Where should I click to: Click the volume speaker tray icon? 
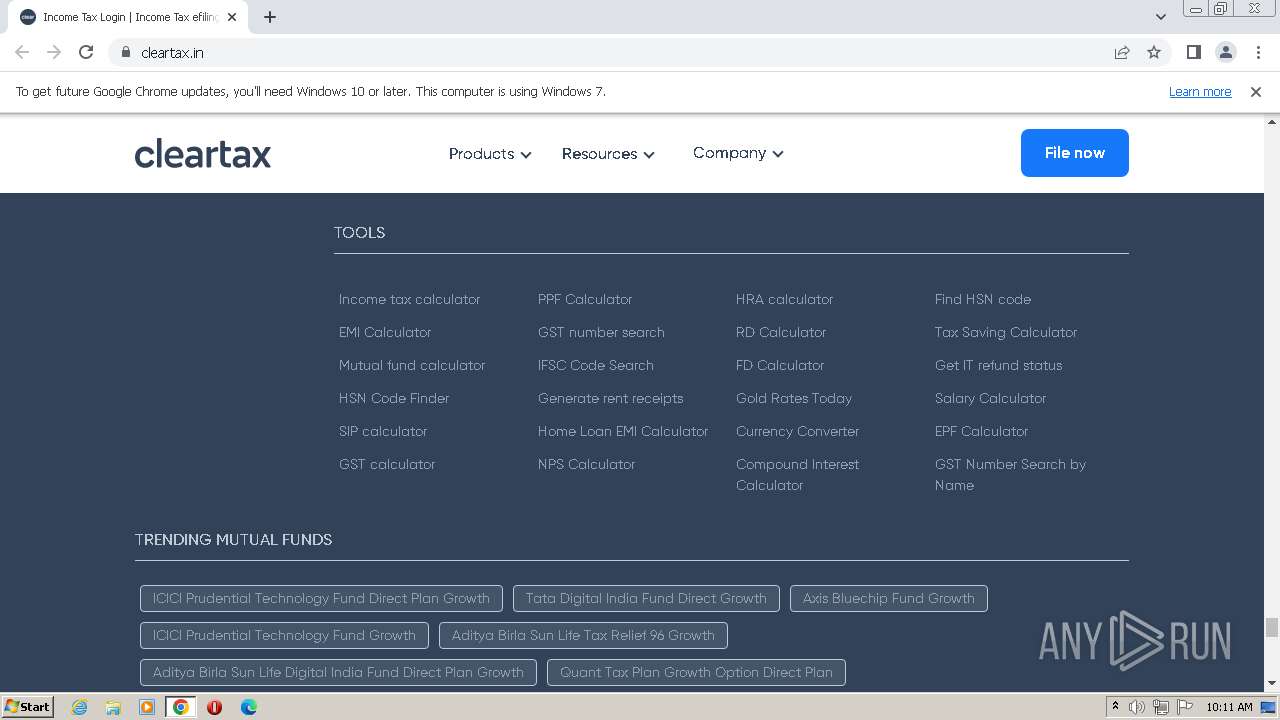point(1137,707)
